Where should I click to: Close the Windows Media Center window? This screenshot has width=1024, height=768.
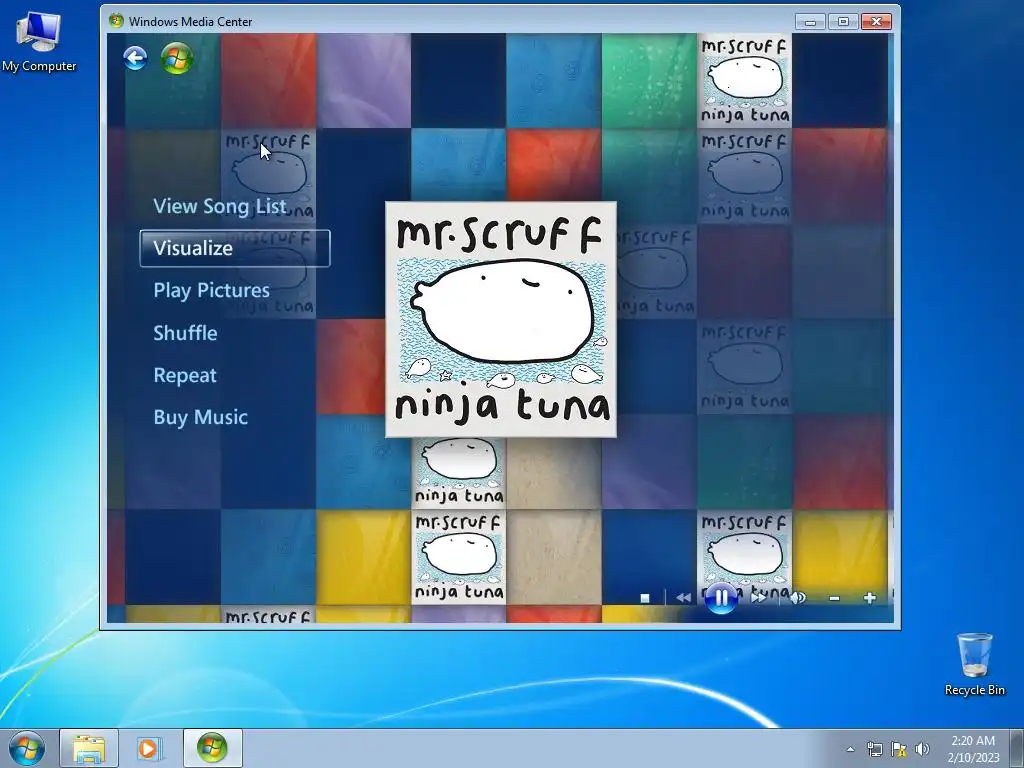click(876, 22)
